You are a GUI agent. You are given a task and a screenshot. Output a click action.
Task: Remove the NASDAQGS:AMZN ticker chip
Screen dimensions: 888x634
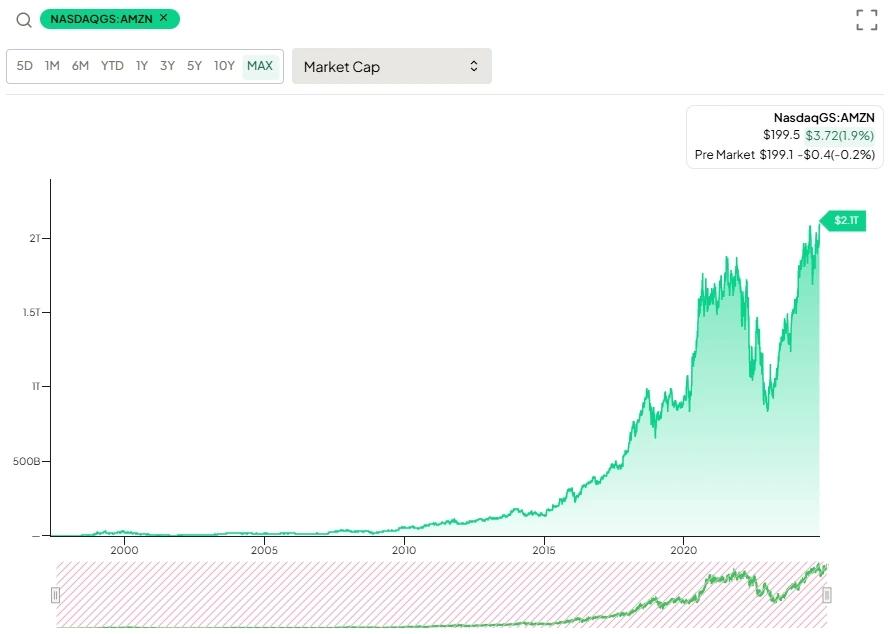pyautogui.click(x=164, y=18)
